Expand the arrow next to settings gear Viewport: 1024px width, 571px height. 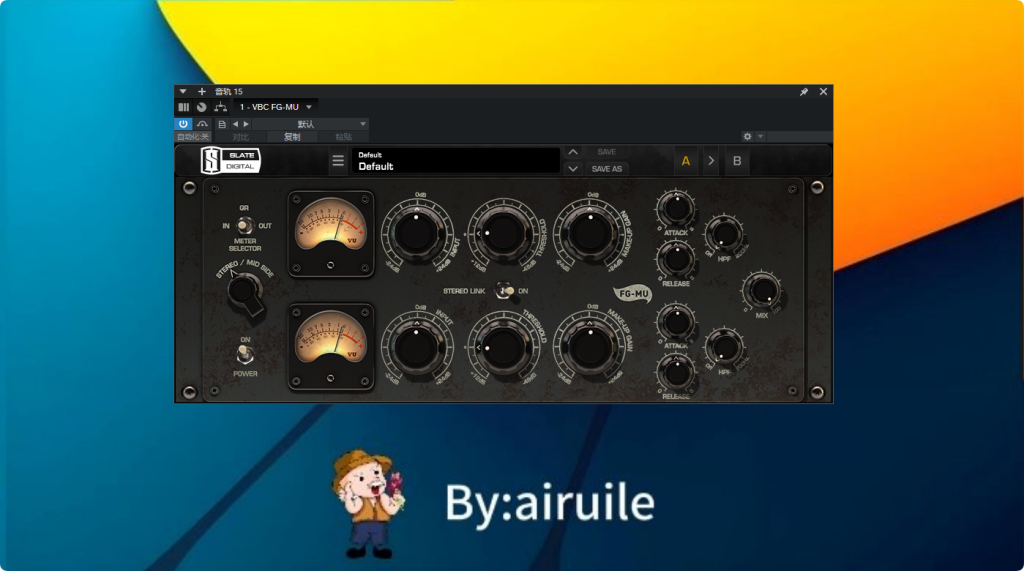[760, 137]
